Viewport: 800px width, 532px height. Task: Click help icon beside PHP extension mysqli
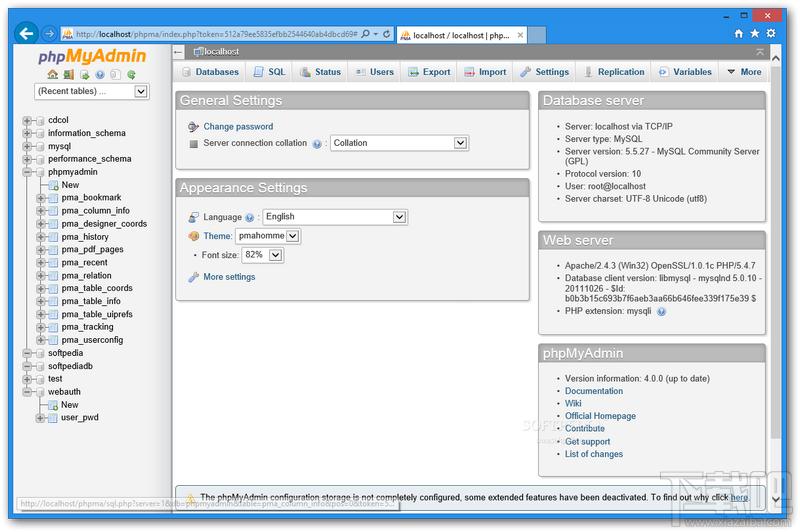(x=661, y=312)
